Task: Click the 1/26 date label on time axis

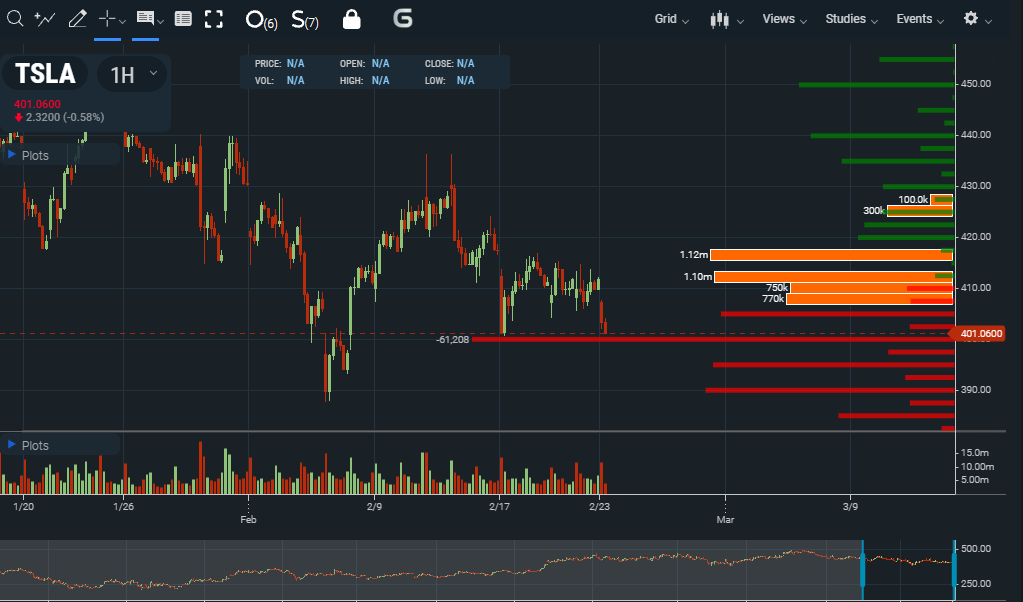Action: pos(123,506)
